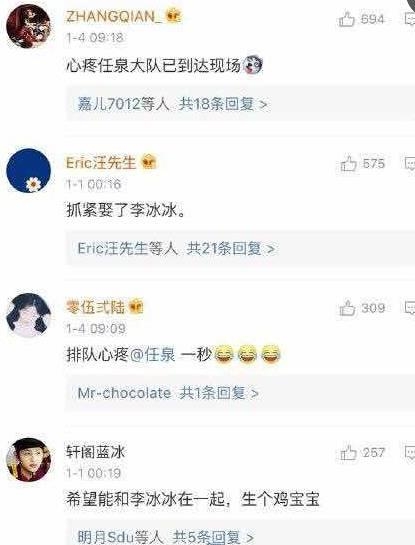Open username 轩阁蓝冰 link

click(95, 452)
